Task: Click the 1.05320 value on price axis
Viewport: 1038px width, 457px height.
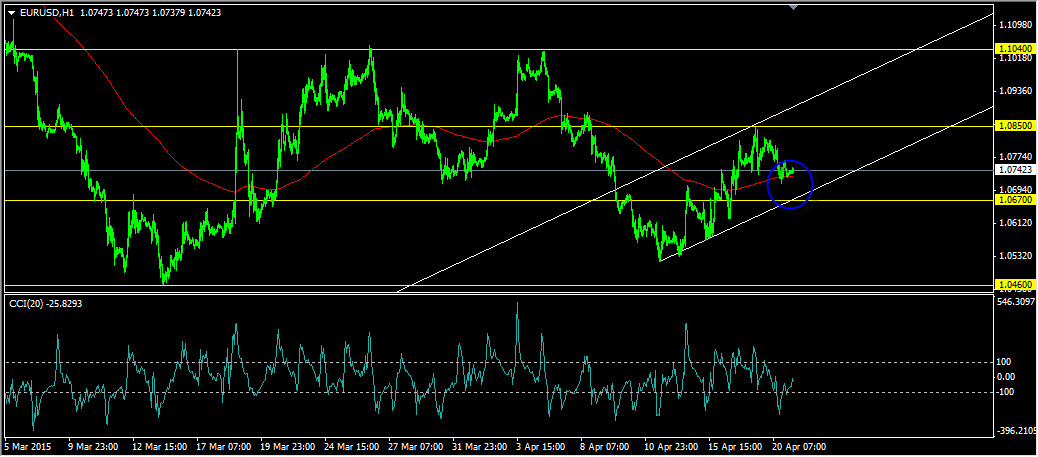Action: pos(1016,256)
